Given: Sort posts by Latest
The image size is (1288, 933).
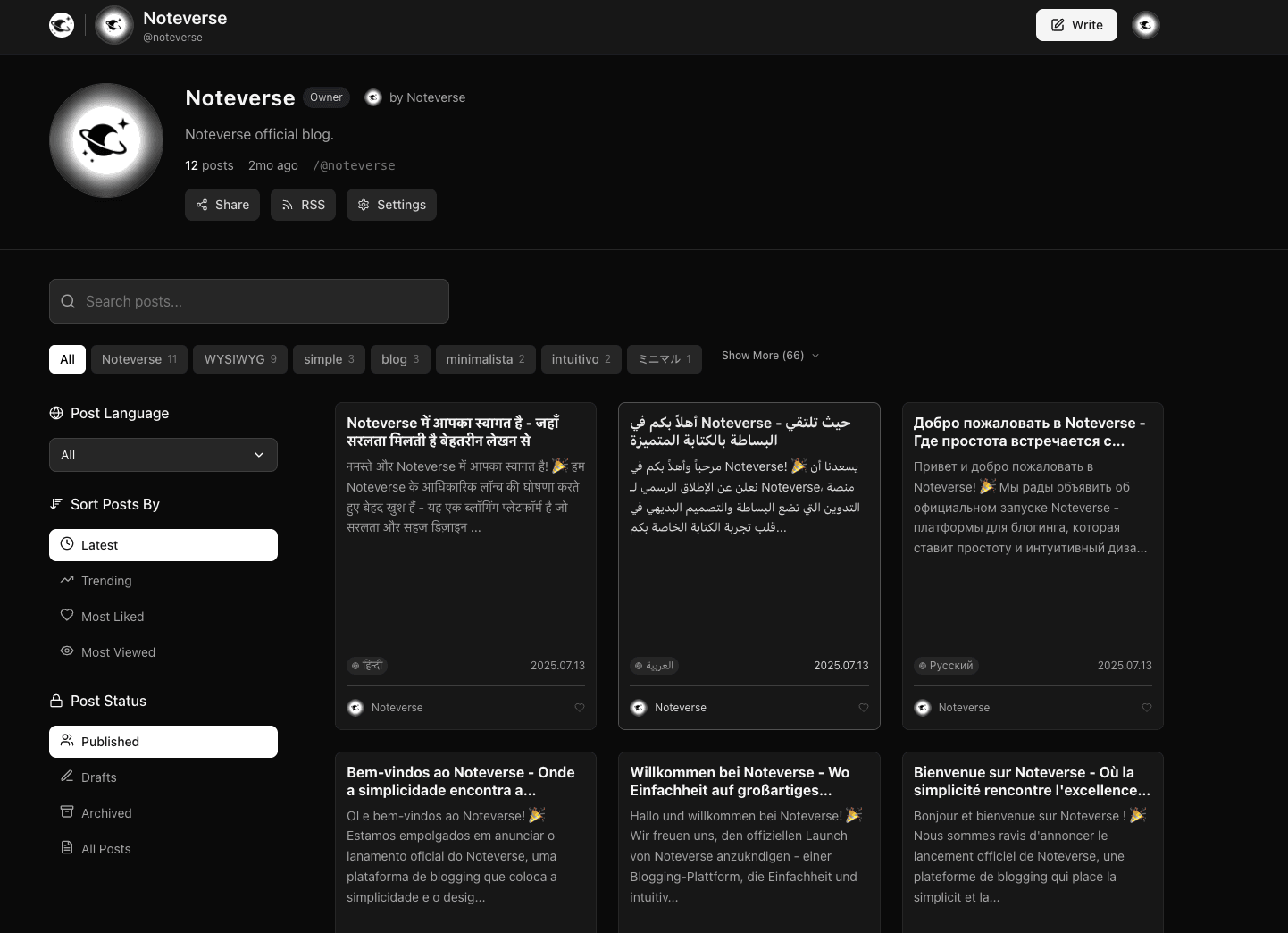Looking at the screenshot, I should tap(163, 545).
